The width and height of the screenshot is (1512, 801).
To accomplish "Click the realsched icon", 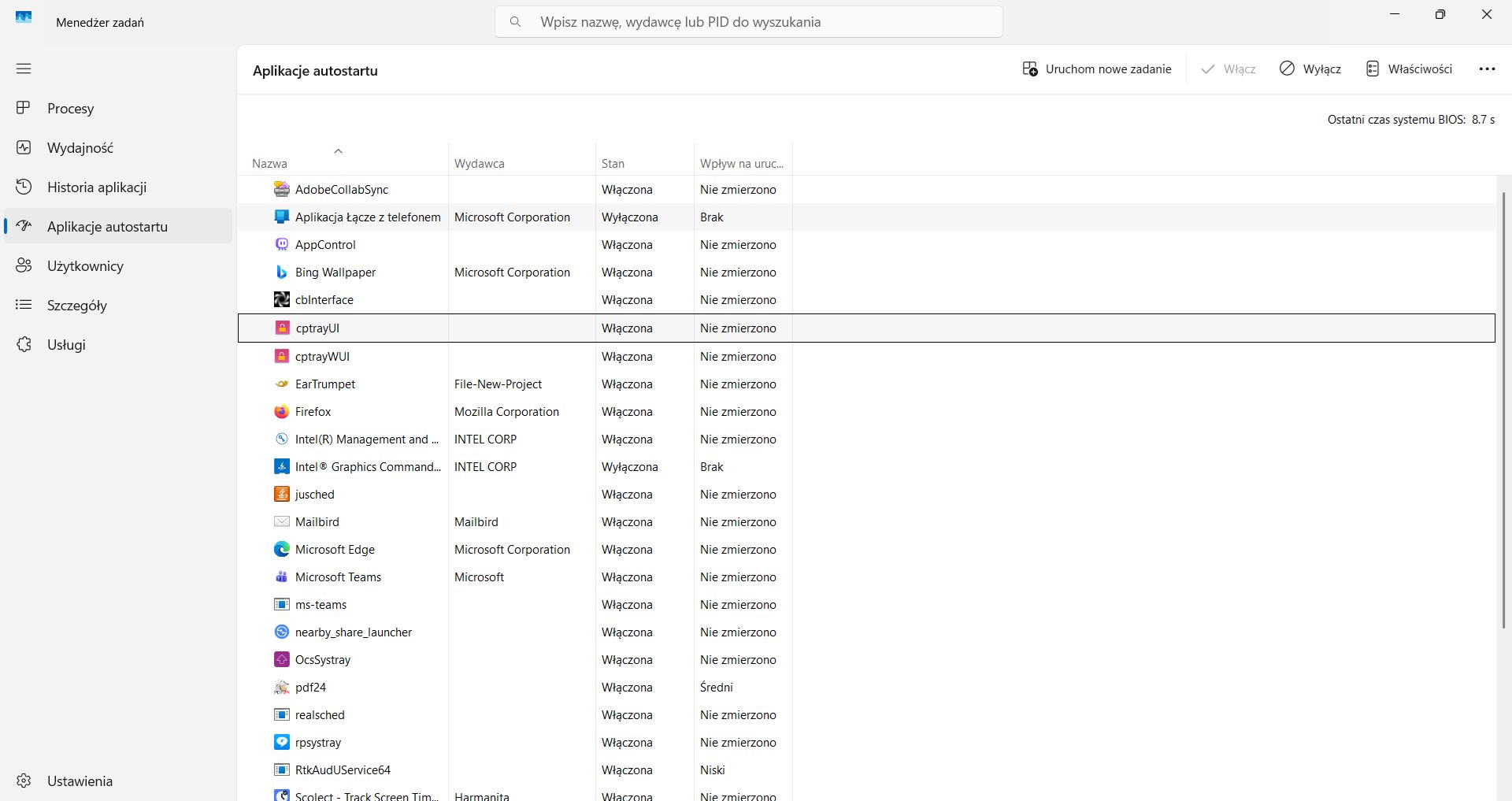I will [x=281, y=714].
